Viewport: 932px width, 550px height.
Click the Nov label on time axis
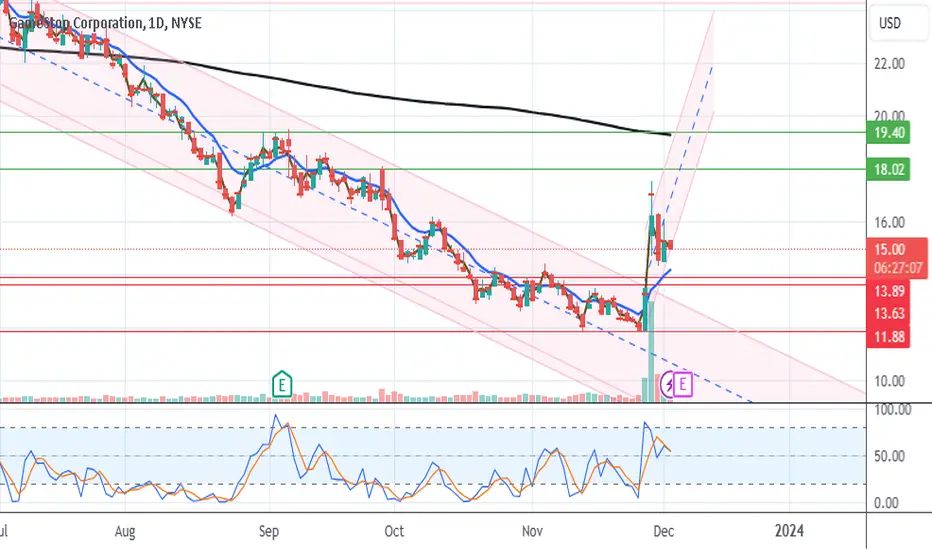[532, 530]
